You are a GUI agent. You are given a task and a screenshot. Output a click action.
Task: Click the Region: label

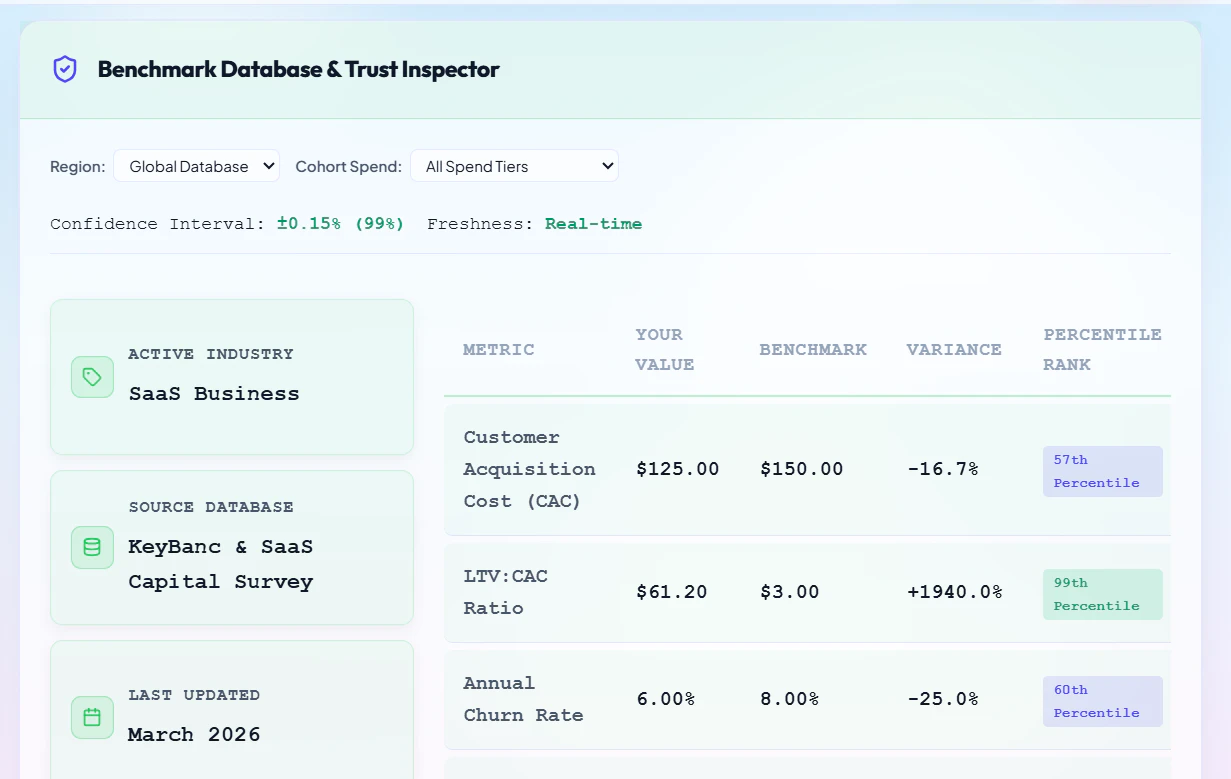pos(78,167)
